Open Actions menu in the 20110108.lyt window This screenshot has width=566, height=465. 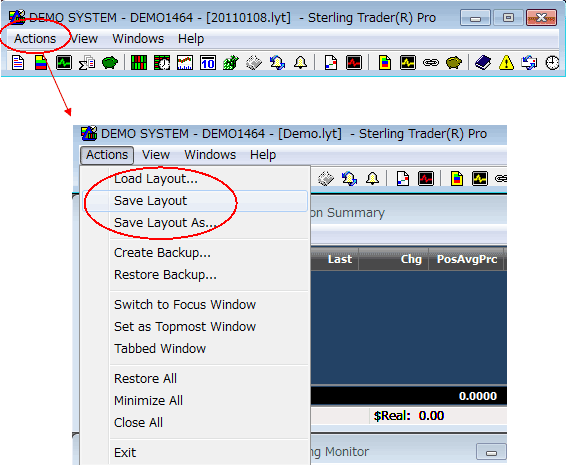35,39
